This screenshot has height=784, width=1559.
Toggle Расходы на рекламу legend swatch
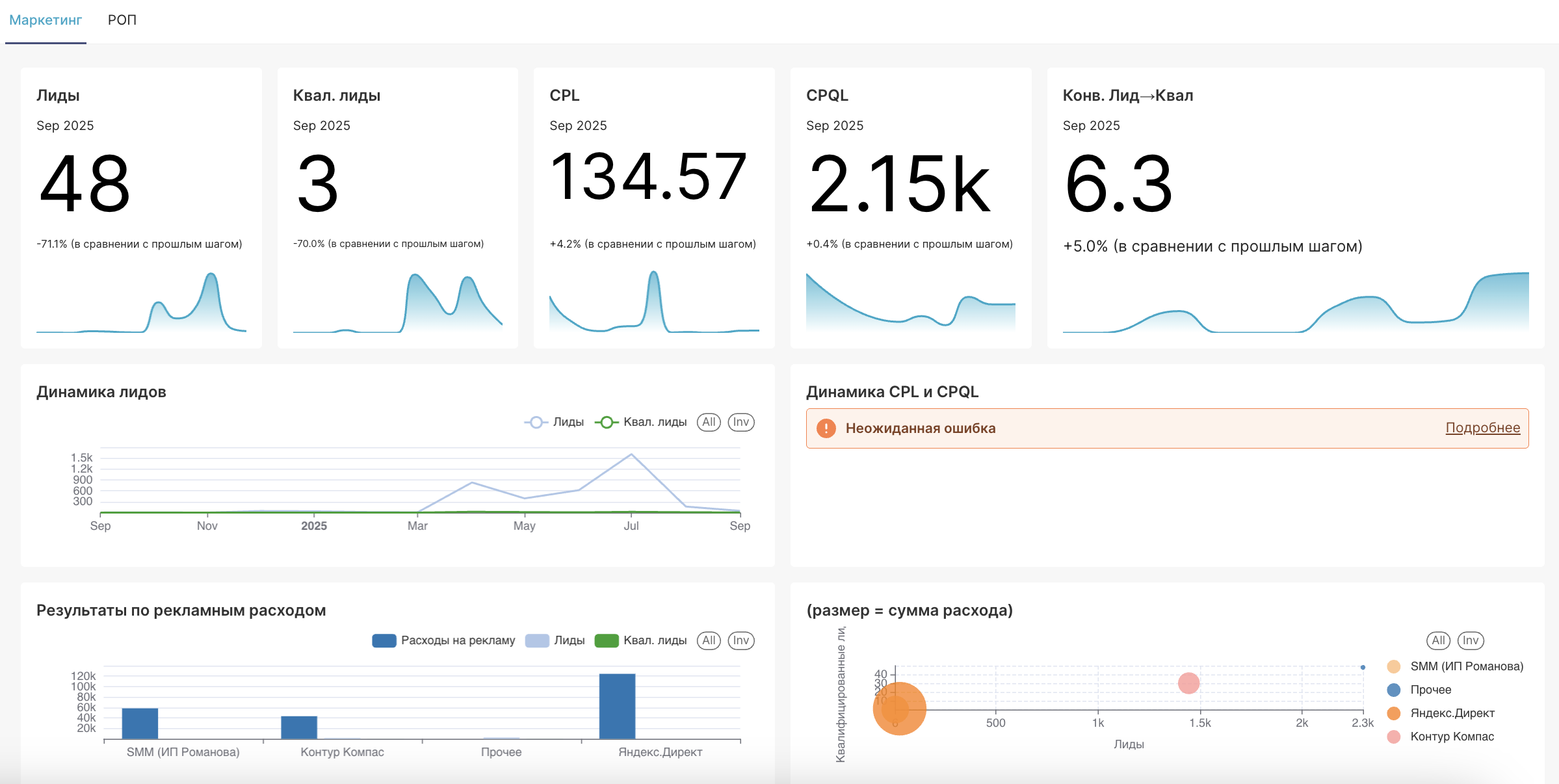pos(384,640)
